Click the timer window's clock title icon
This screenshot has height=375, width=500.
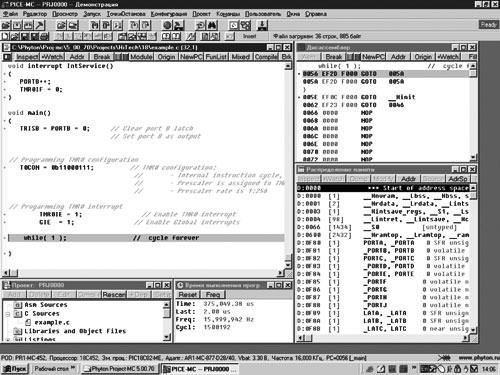coord(180,285)
